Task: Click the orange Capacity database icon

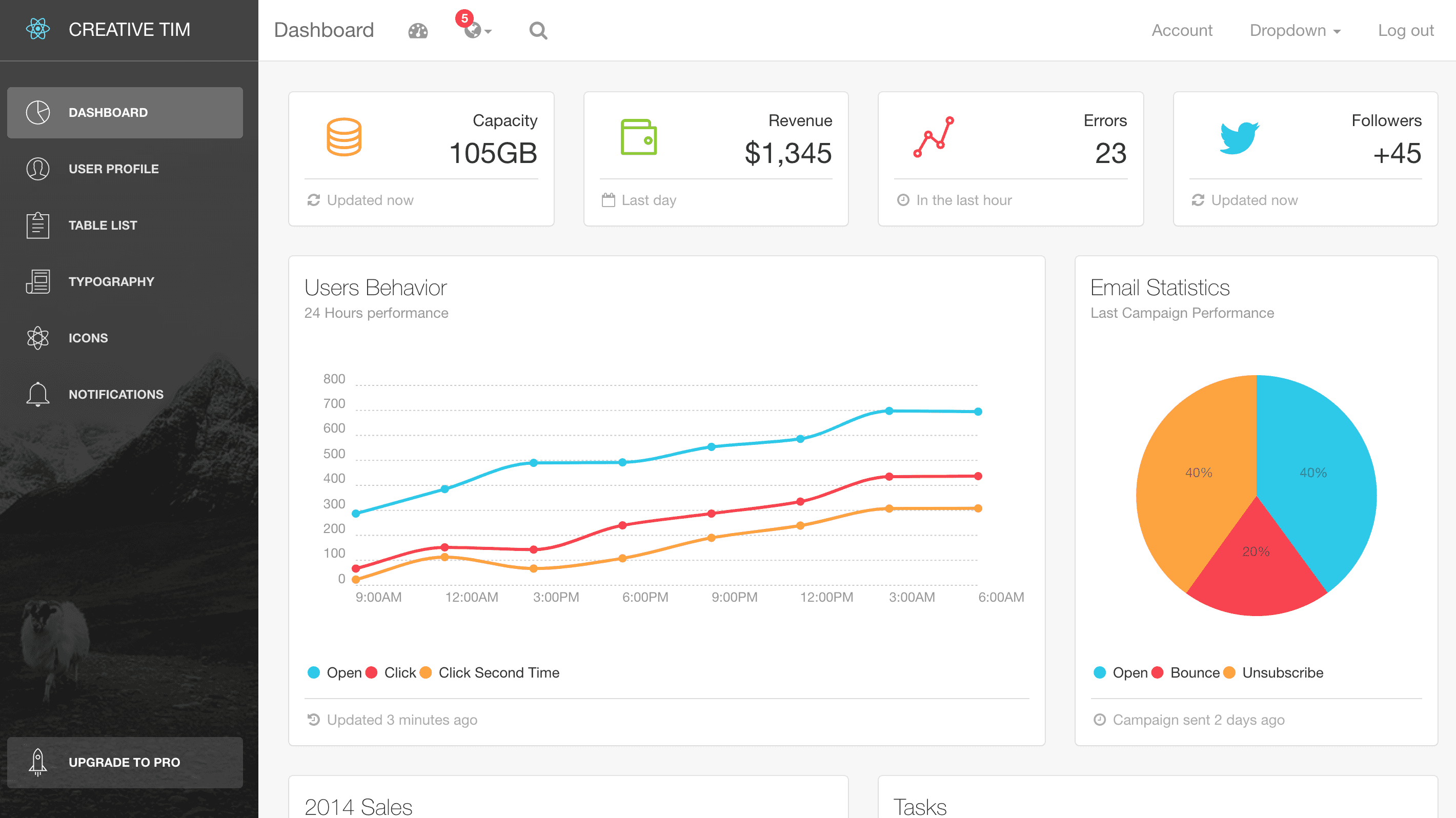Action: [x=343, y=137]
